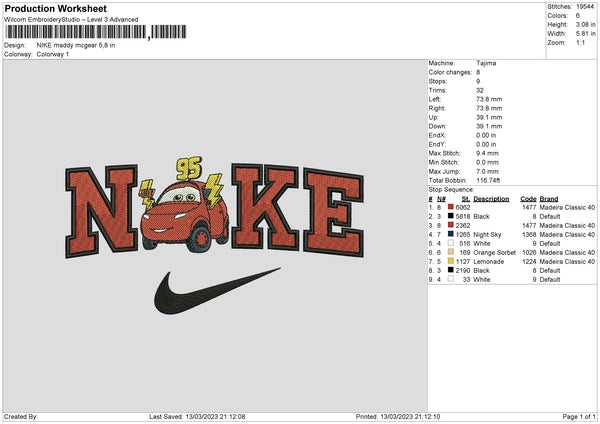Click the embroidered letter 'E' in the design
Screen dimensions: 600x424
(x=334, y=212)
